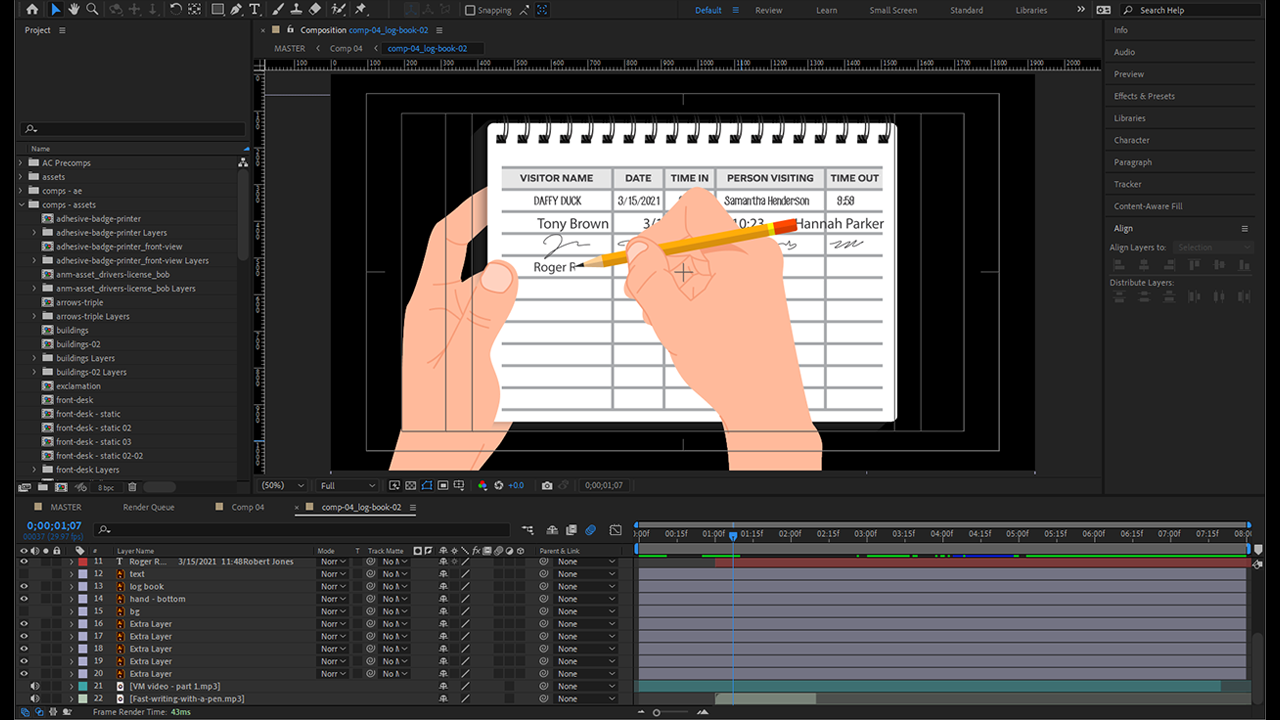The width and height of the screenshot is (1280, 720).
Task: Open the Full resolution dropdown
Action: click(347, 486)
